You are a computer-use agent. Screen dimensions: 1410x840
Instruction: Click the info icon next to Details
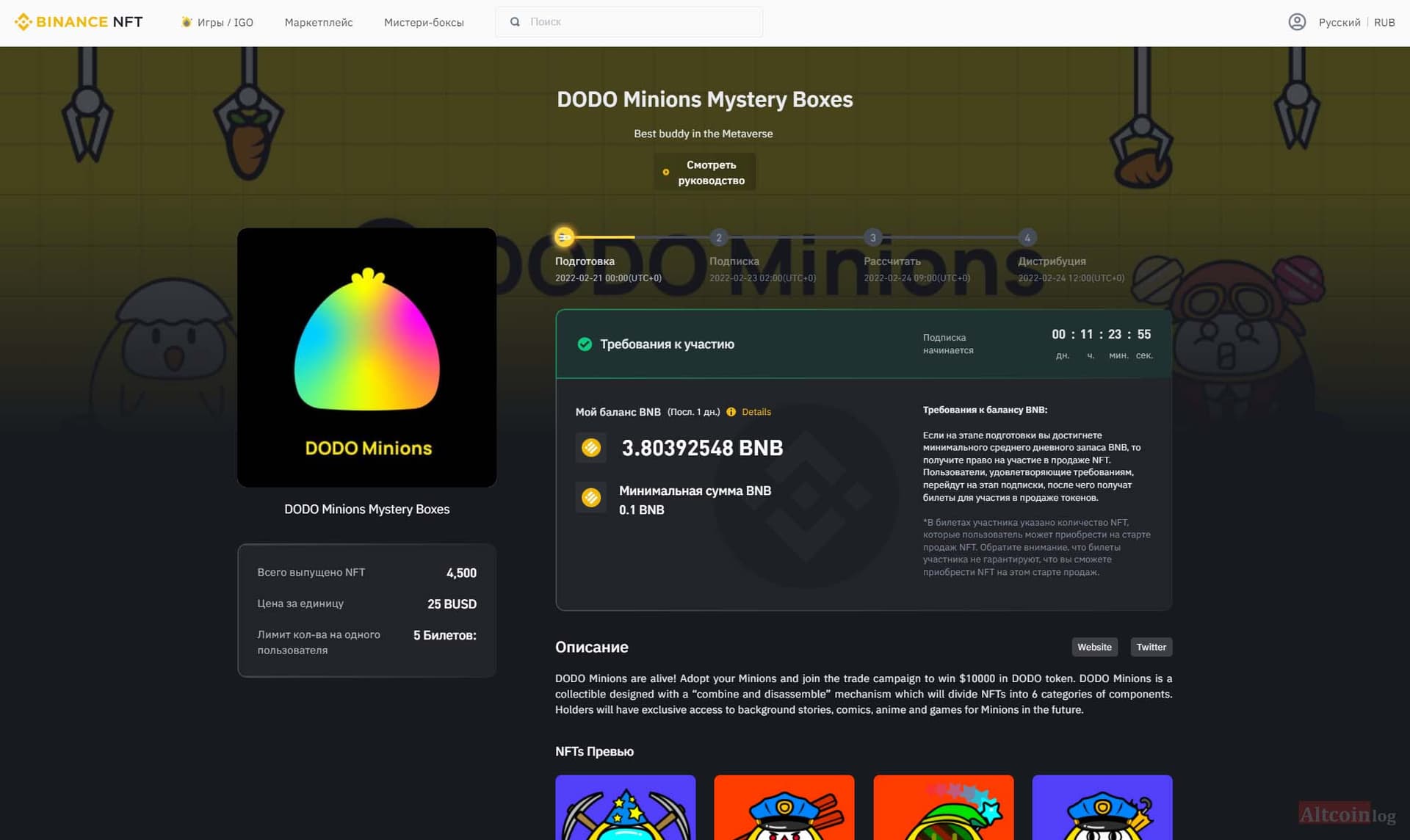coord(731,412)
